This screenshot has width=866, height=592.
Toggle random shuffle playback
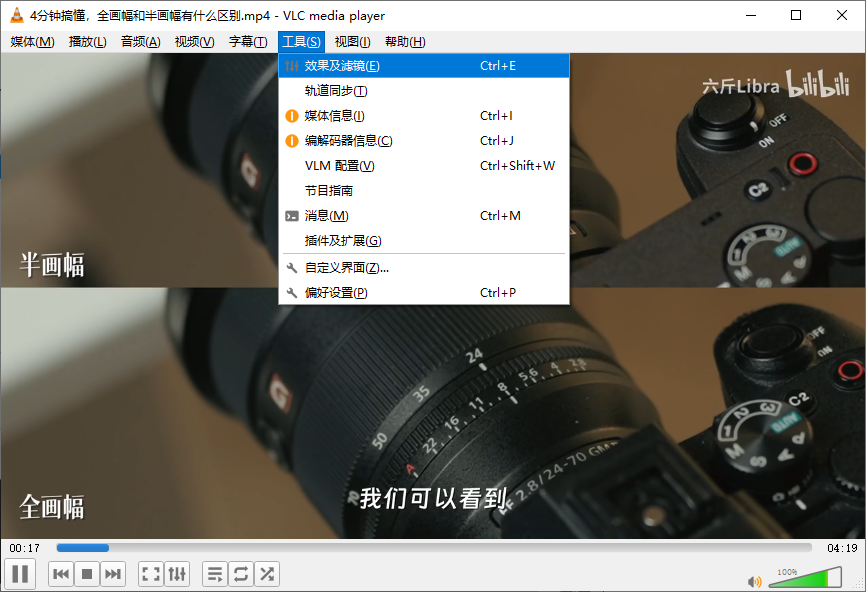267,574
